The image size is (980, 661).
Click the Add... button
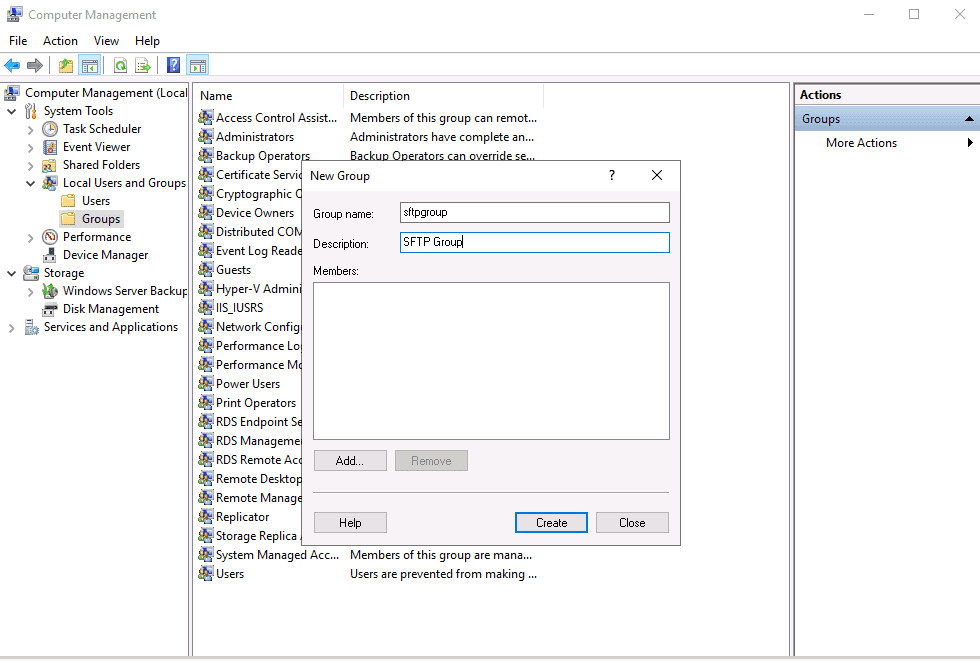tap(350, 460)
